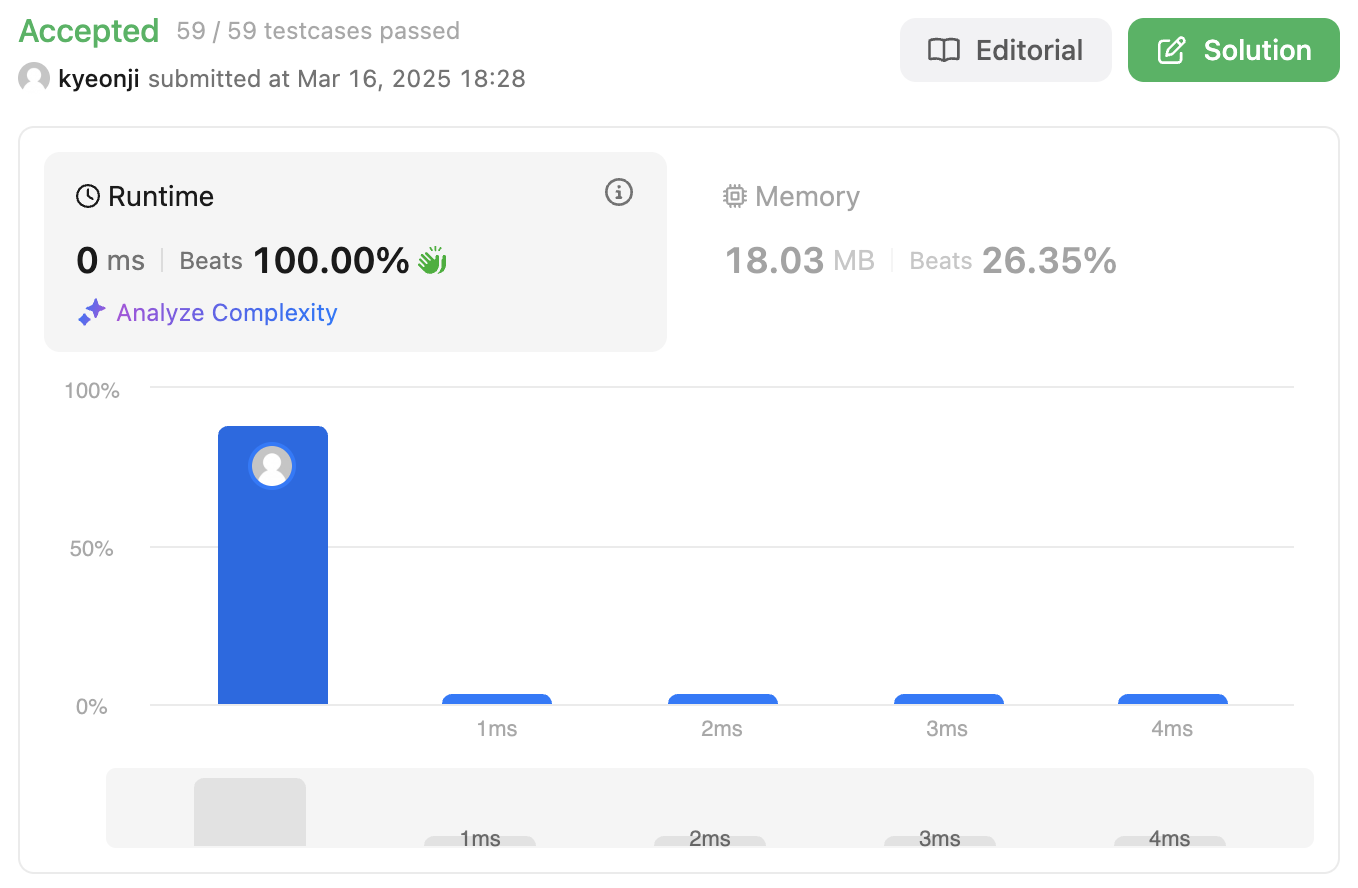Switch to the Memory stats card
The height and width of the screenshot is (888, 1358).
1001,252
